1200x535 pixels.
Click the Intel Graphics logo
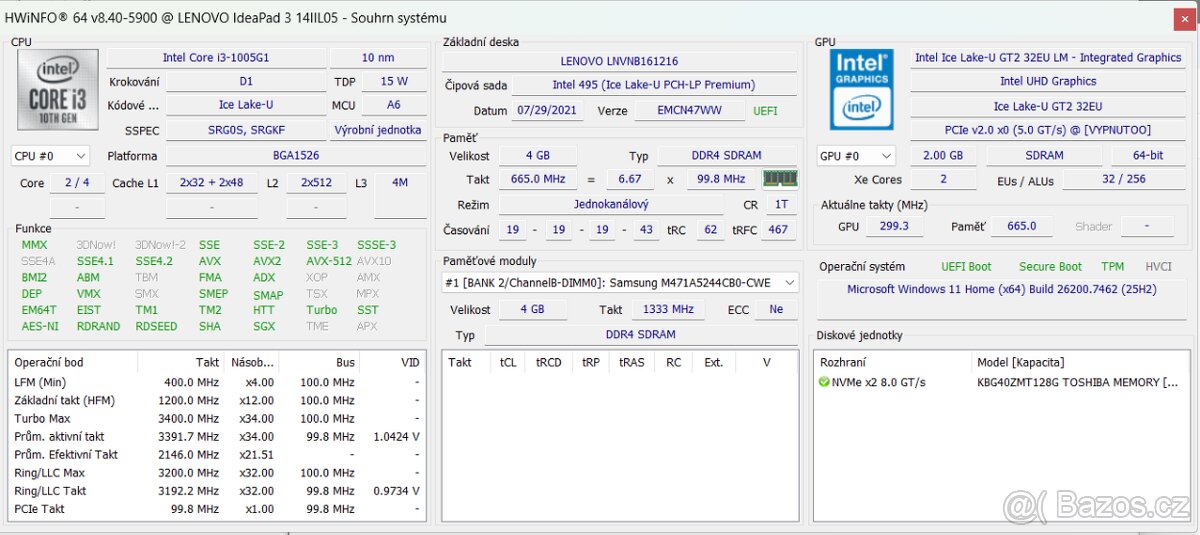point(861,89)
